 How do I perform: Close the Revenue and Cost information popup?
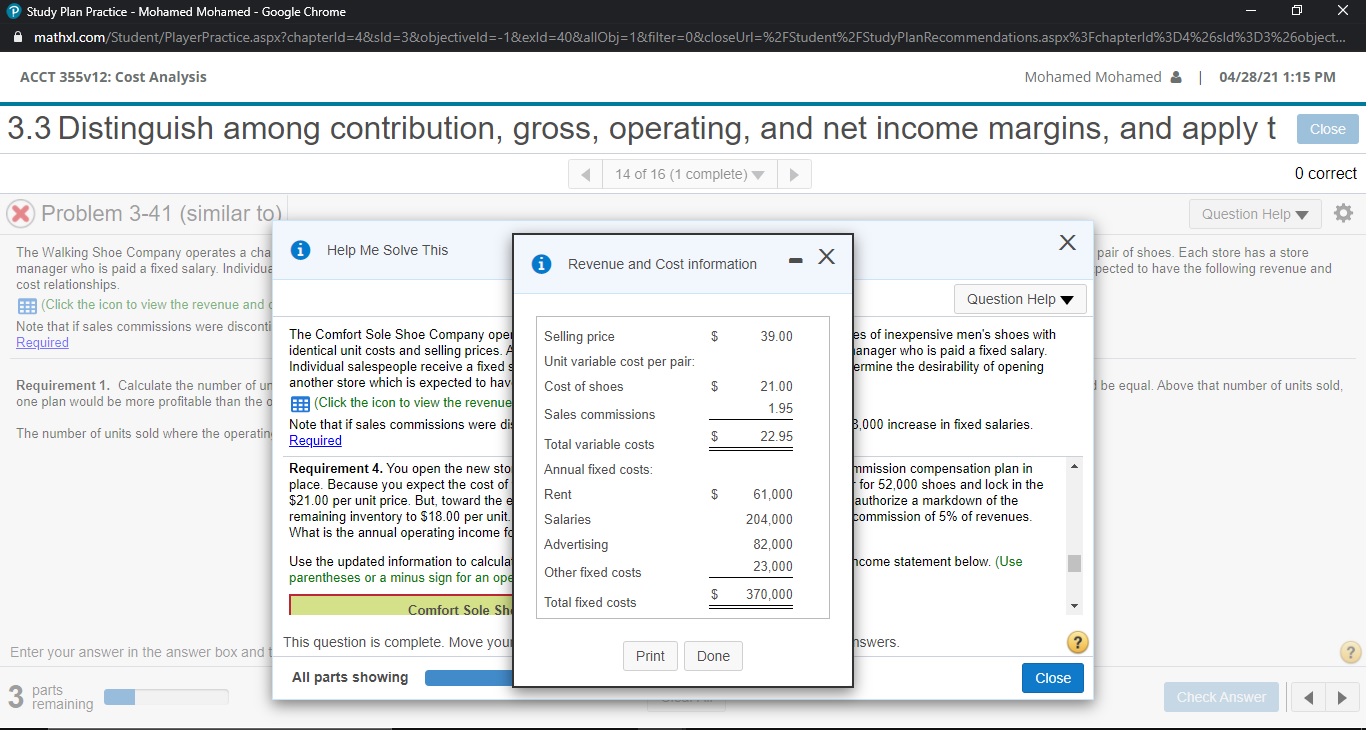tap(825, 257)
